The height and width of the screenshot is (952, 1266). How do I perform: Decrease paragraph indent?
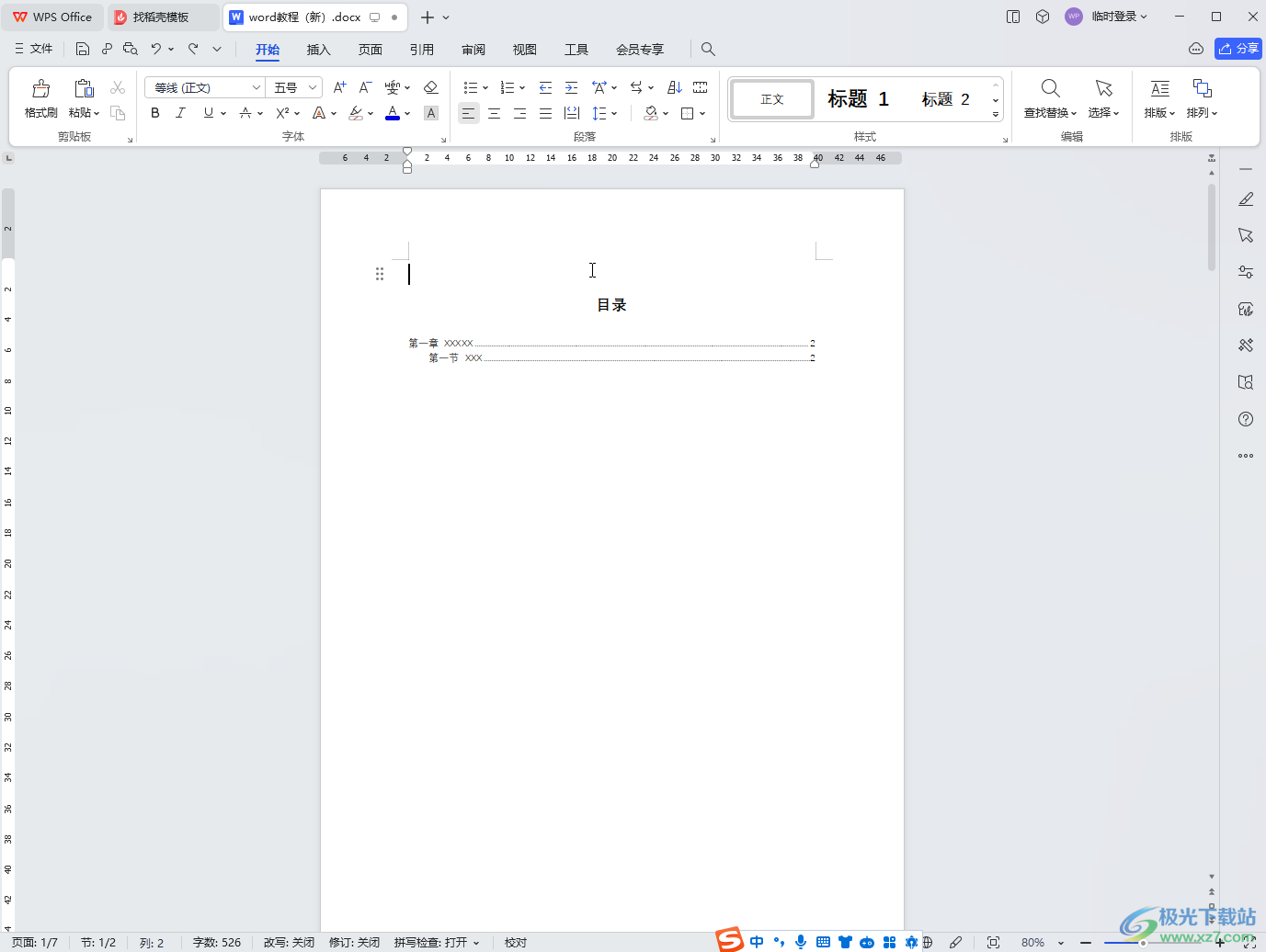pos(545,87)
